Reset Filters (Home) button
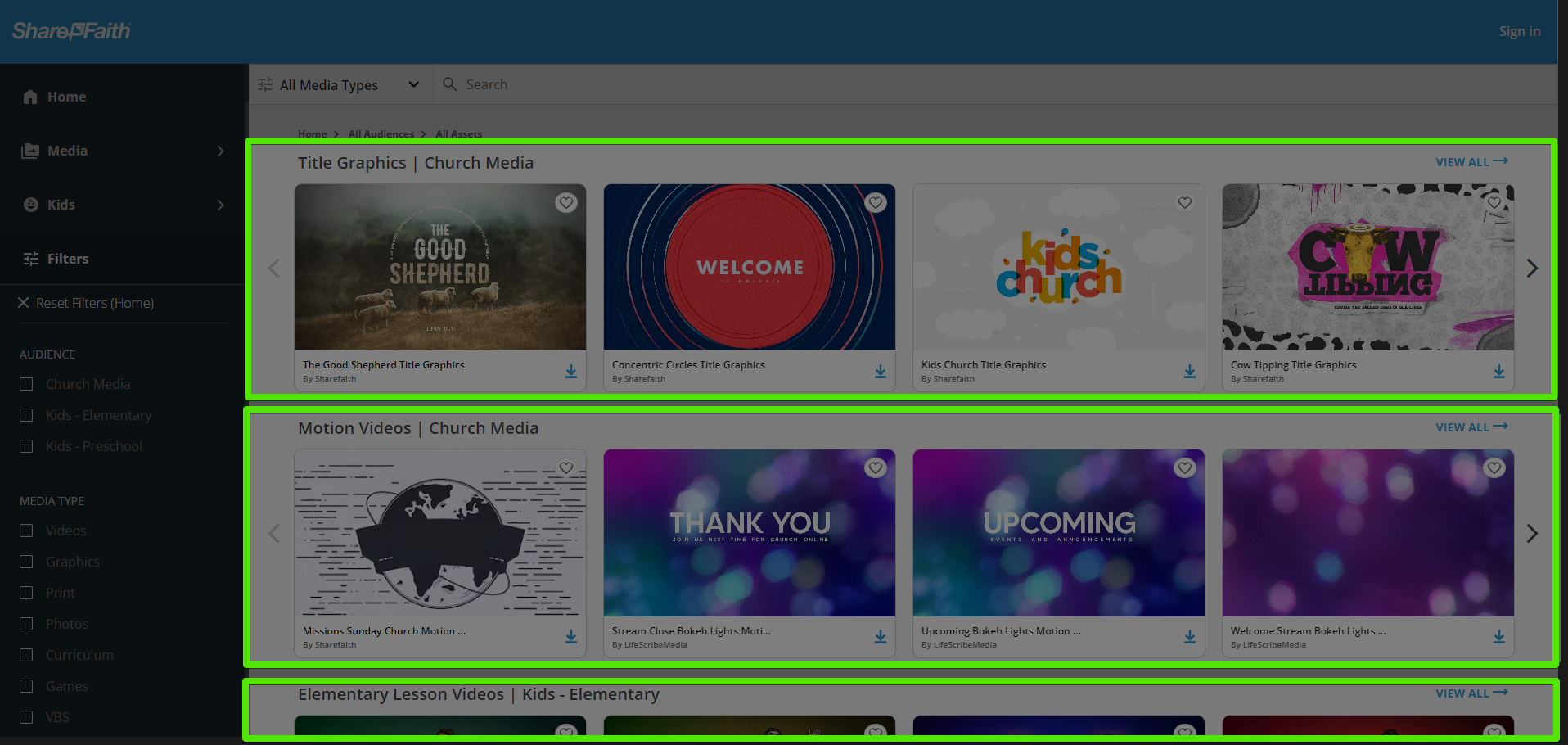 87,303
